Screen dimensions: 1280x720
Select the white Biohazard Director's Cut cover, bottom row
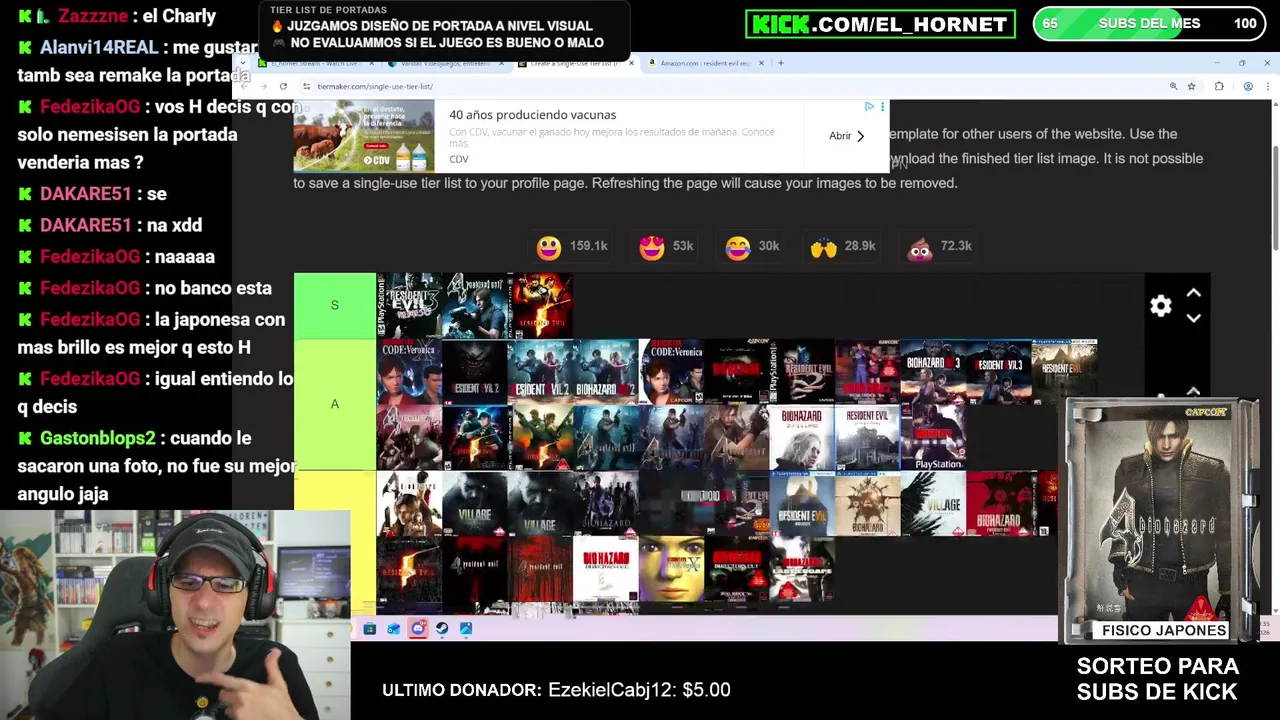(x=606, y=569)
